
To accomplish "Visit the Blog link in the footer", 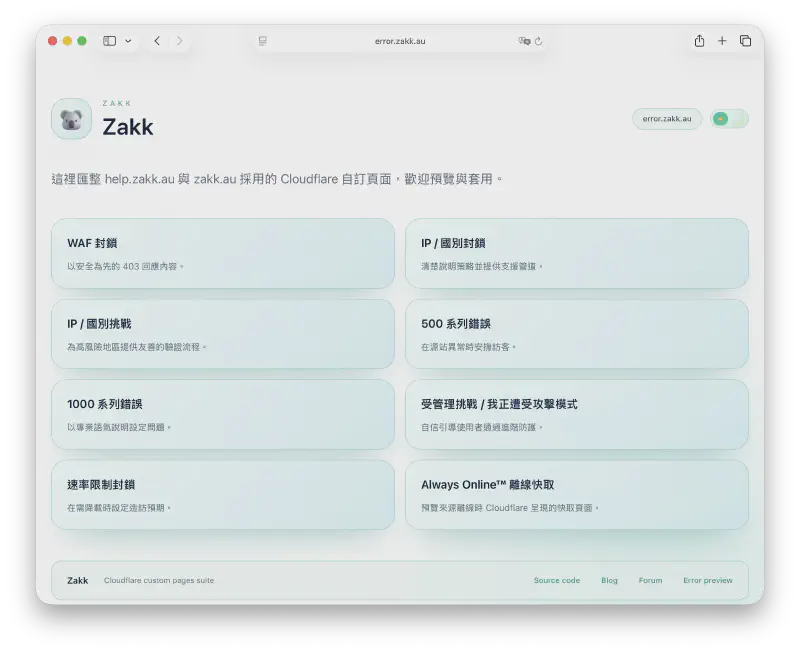I will 609,580.
